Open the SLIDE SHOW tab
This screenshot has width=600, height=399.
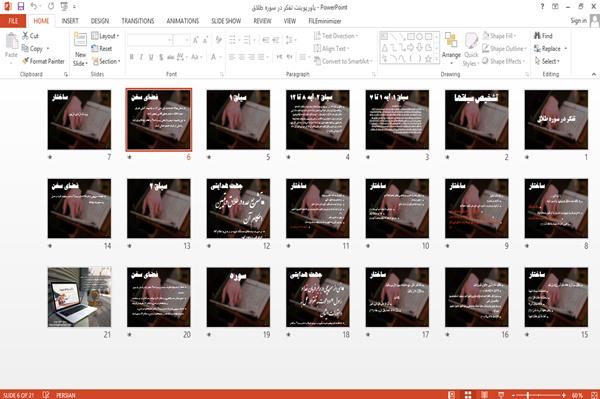coord(226,21)
